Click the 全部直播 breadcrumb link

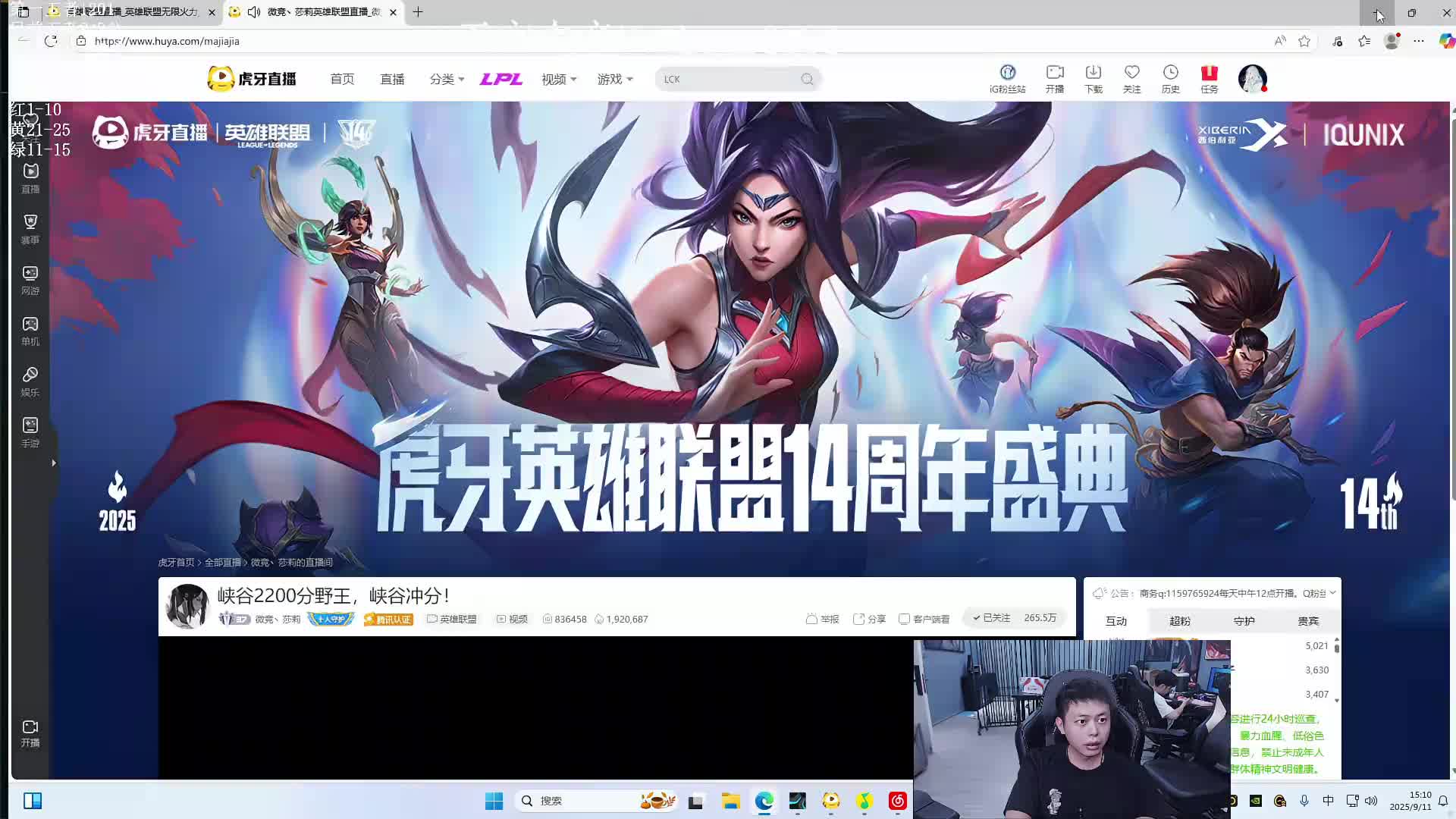click(222, 562)
